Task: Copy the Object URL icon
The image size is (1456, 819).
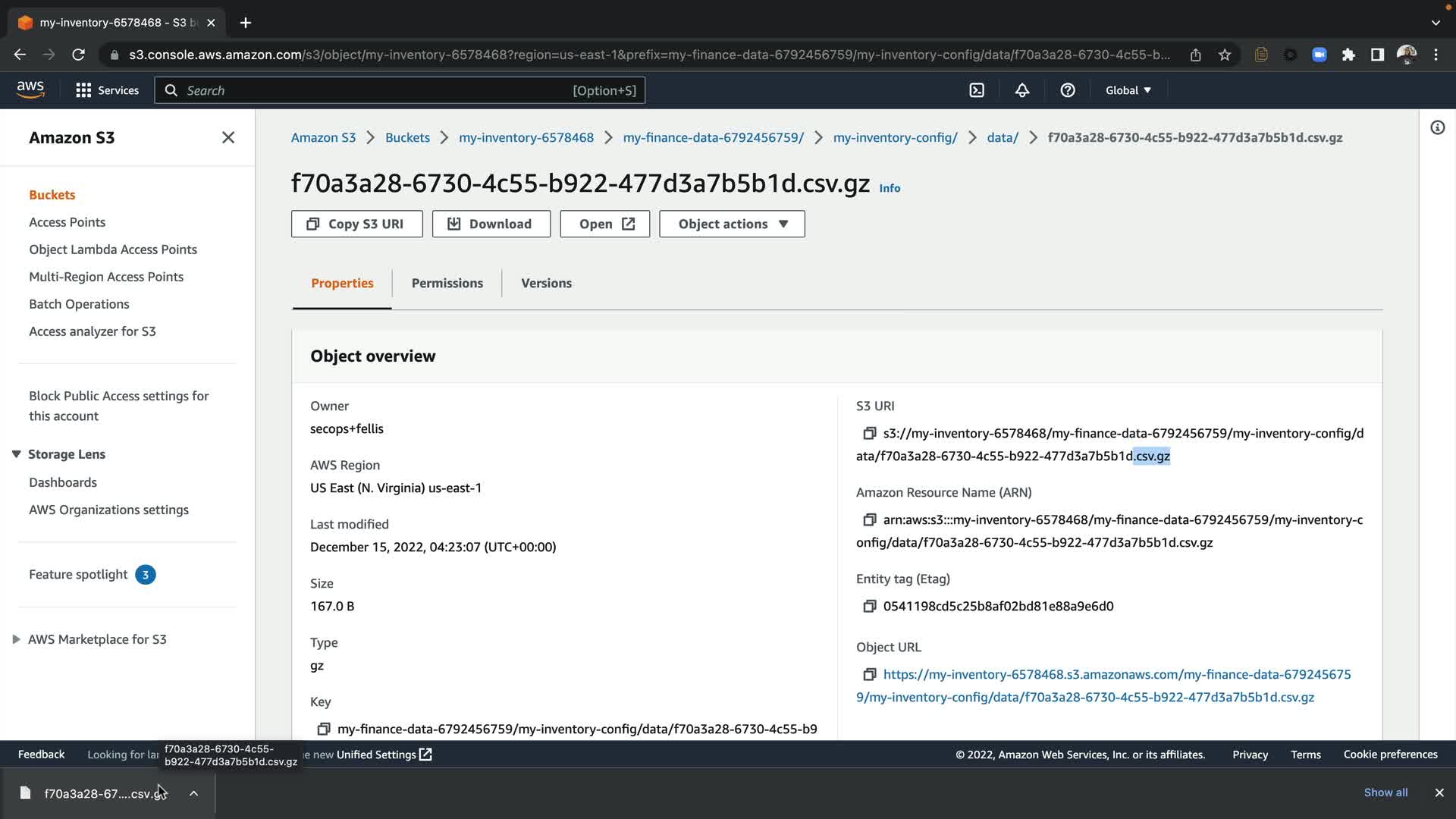Action: coord(869,675)
